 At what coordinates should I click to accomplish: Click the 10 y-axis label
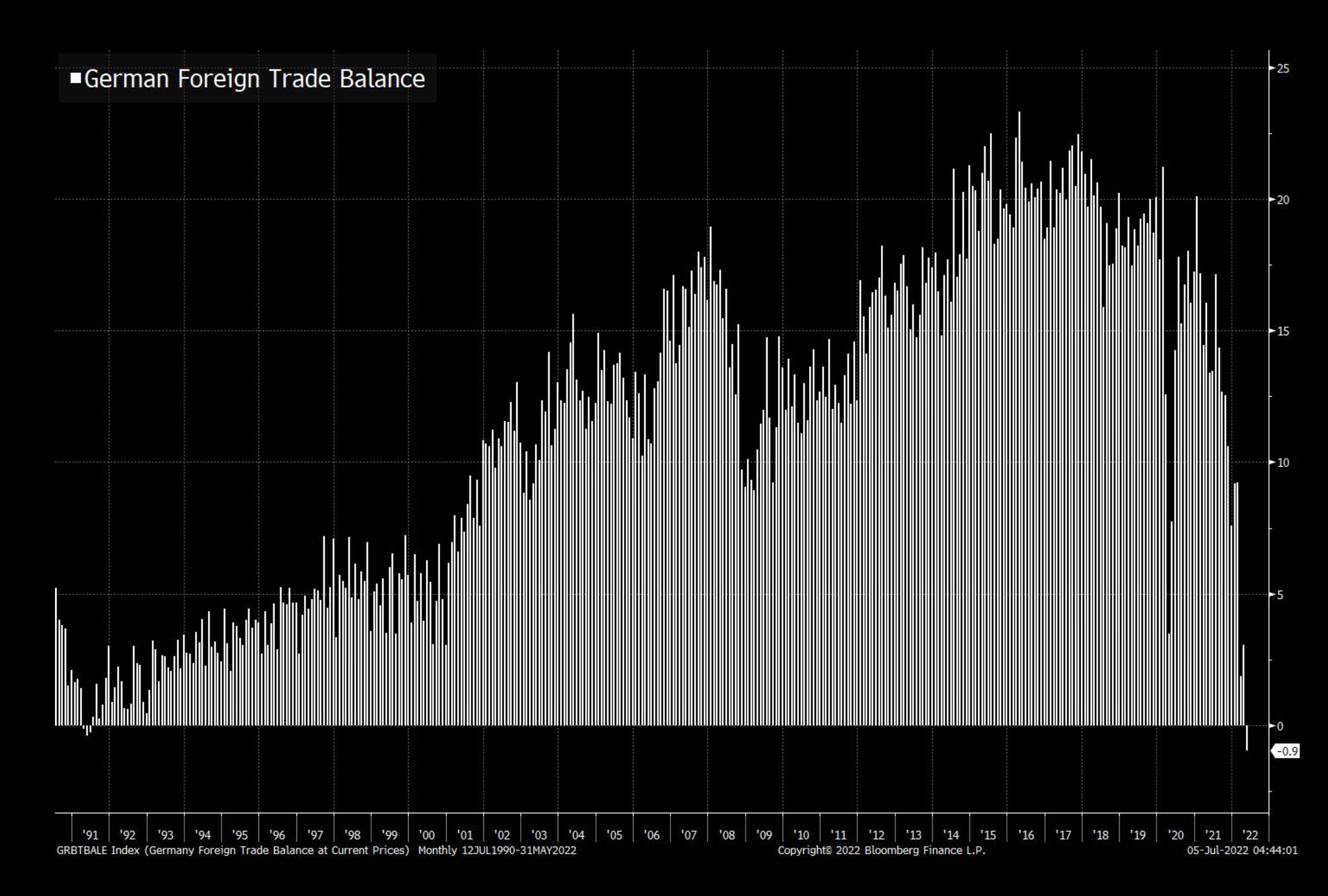tap(1283, 462)
